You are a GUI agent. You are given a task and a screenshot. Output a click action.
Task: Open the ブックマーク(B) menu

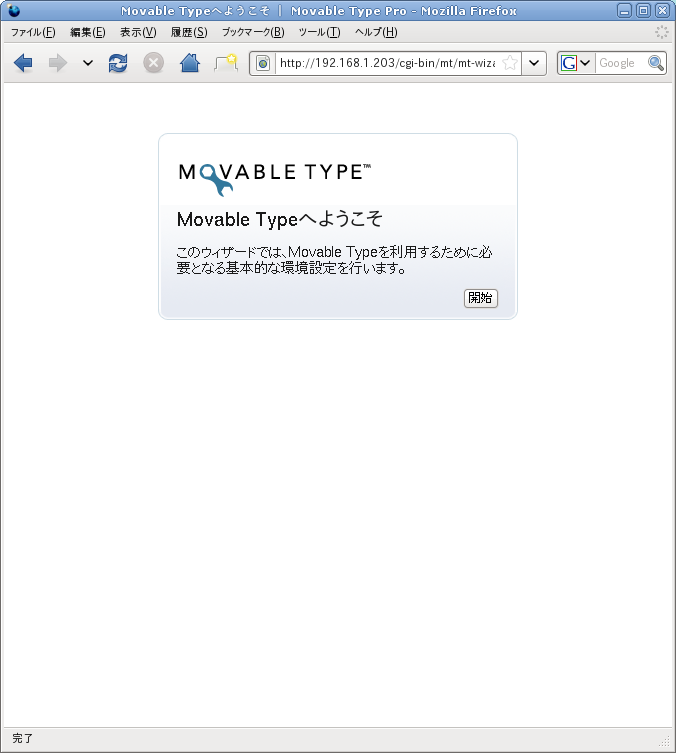pyautogui.click(x=253, y=32)
